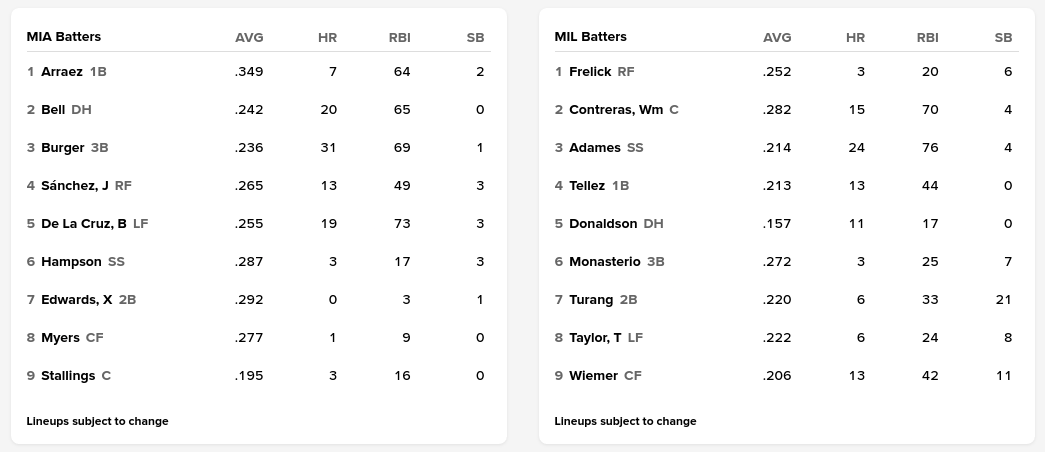Select Burger from the MIA lineup
Viewport: 1045px width, 452px height.
tap(63, 148)
